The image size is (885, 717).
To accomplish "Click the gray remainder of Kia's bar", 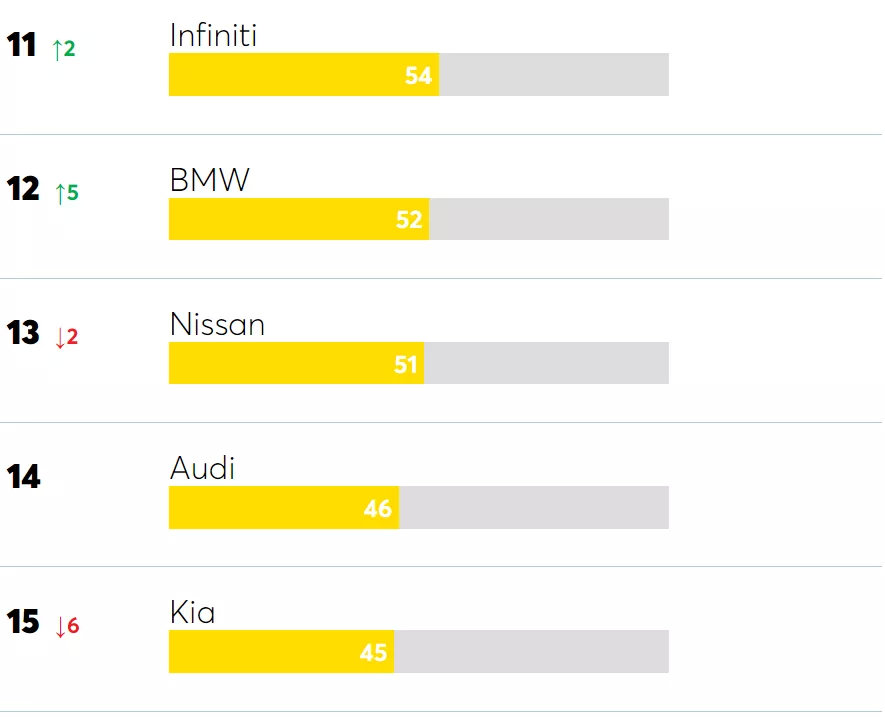I will (531, 652).
